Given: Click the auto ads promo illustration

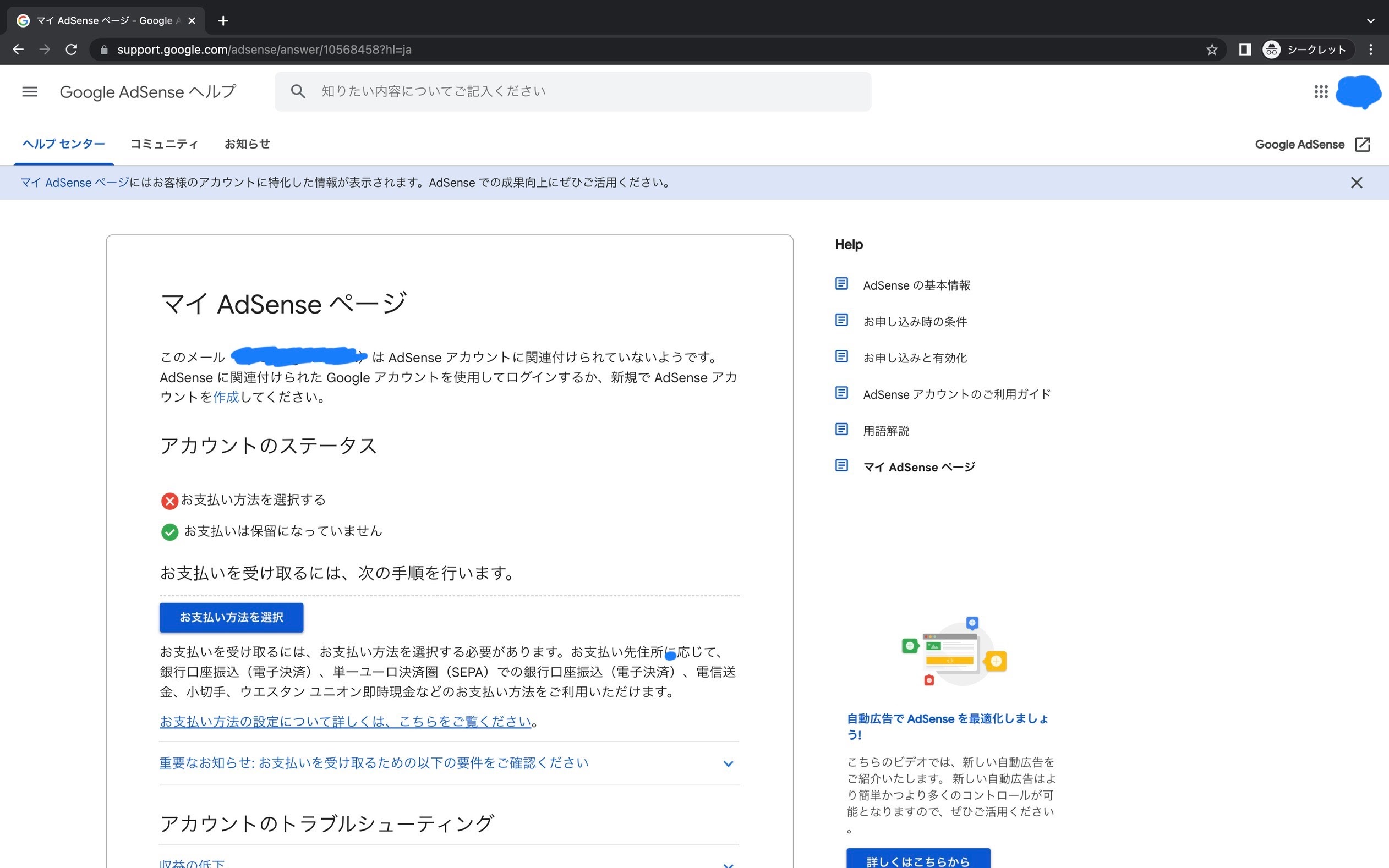Looking at the screenshot, I should 954,652.
